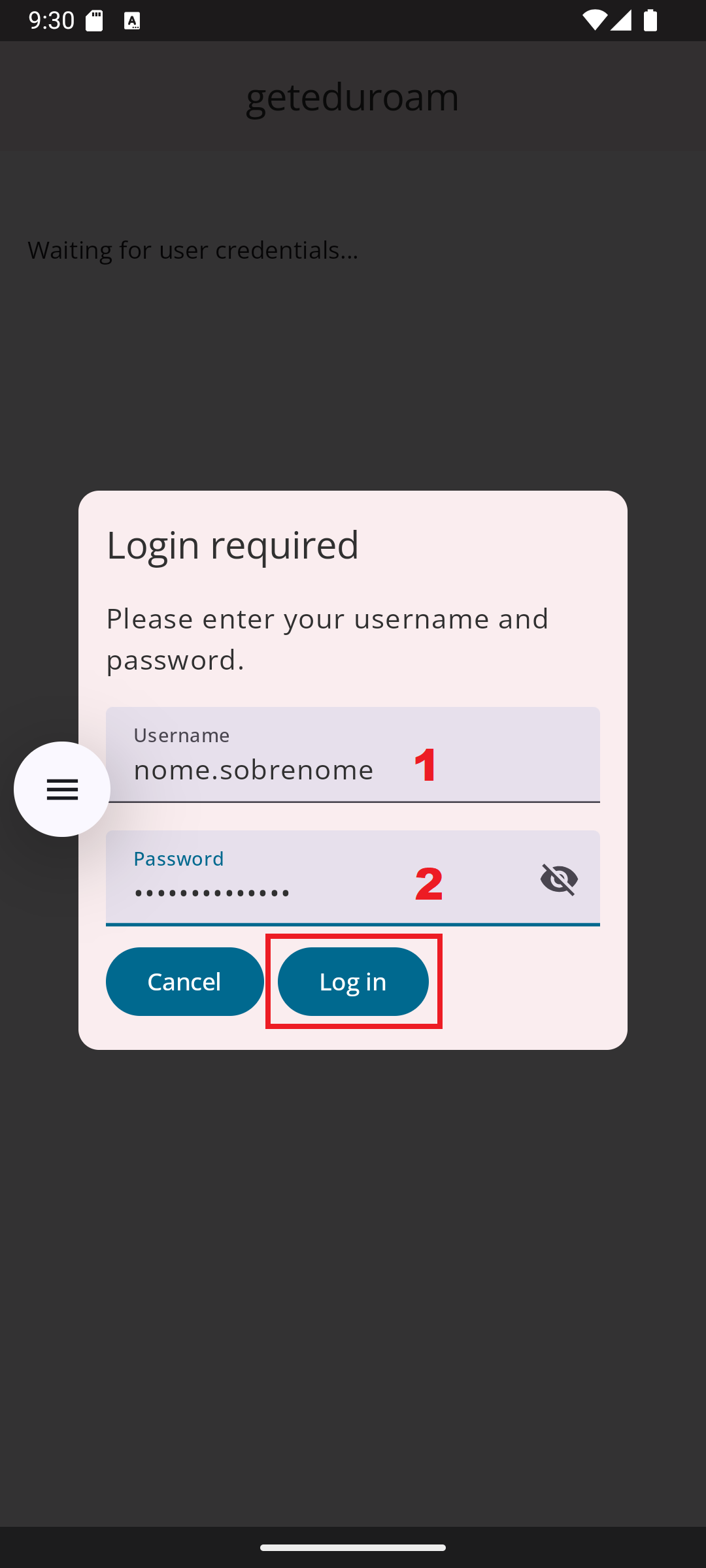
Task: Tap the keyboard language 'A' notification icon
Action: tap(132, 22)
